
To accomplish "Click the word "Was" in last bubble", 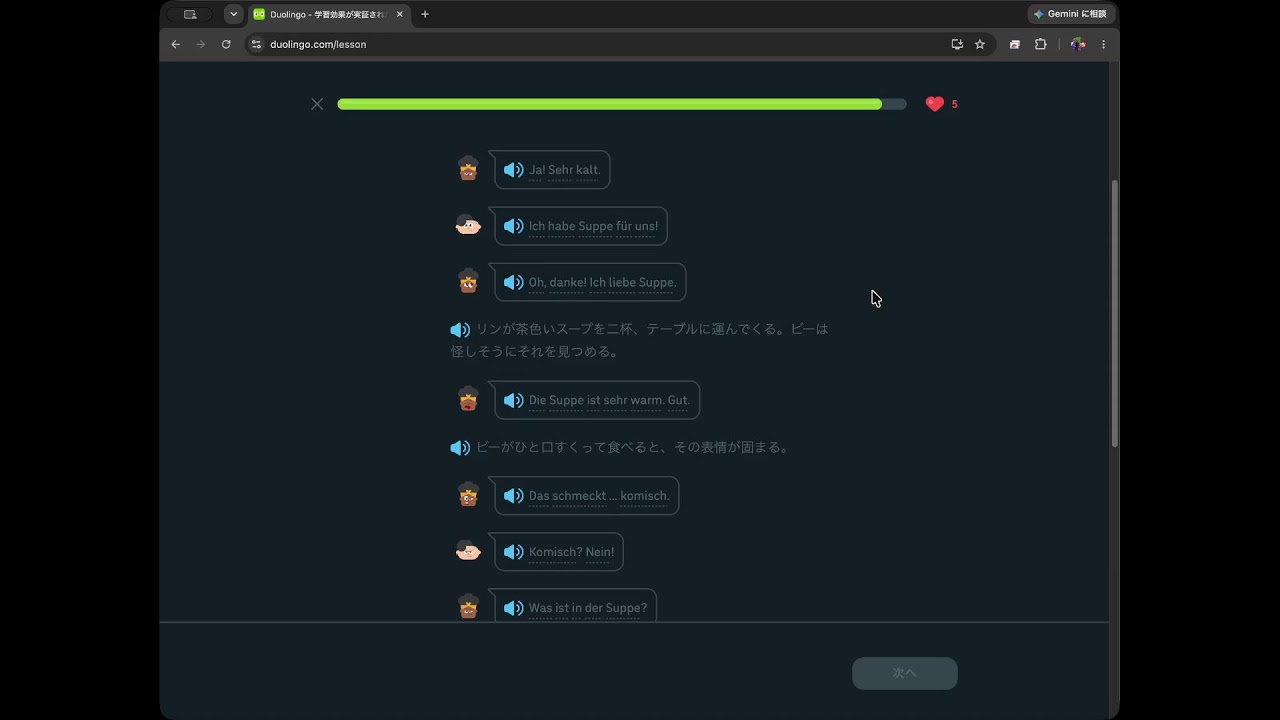I will 540,608.
